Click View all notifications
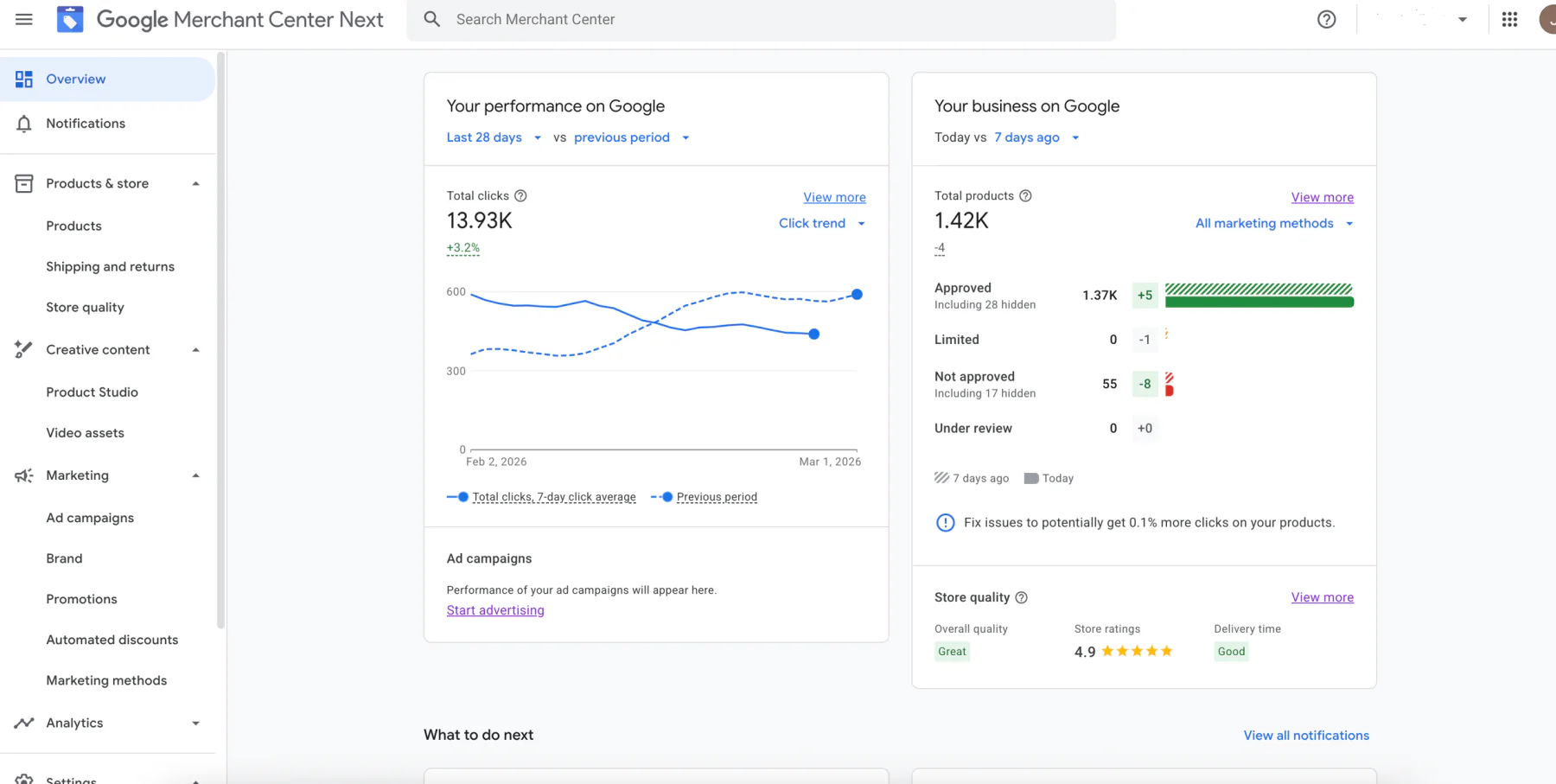The height and width of the screenshot is (784, 1556). pos(1306,736)
